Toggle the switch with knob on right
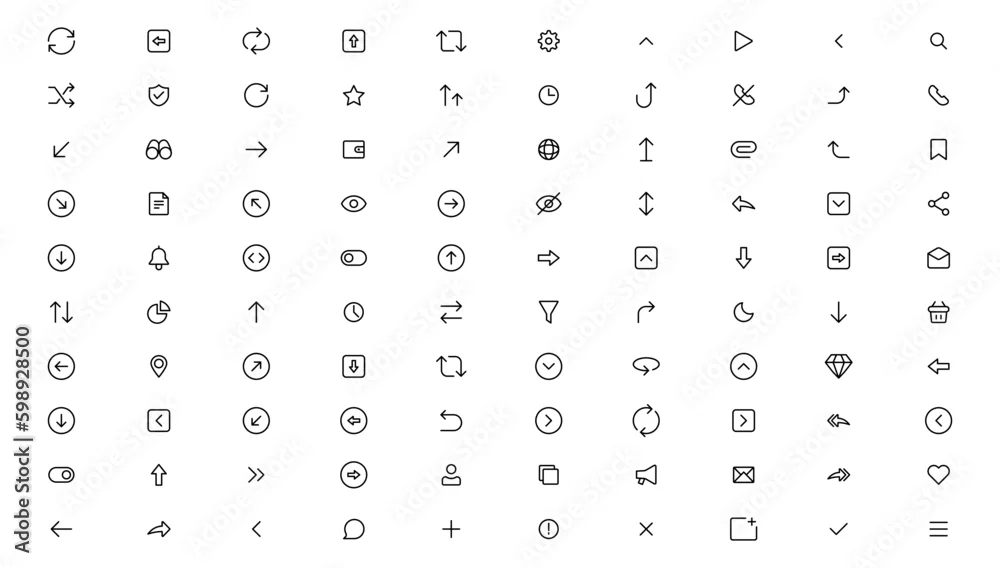 tap(61, 475)
